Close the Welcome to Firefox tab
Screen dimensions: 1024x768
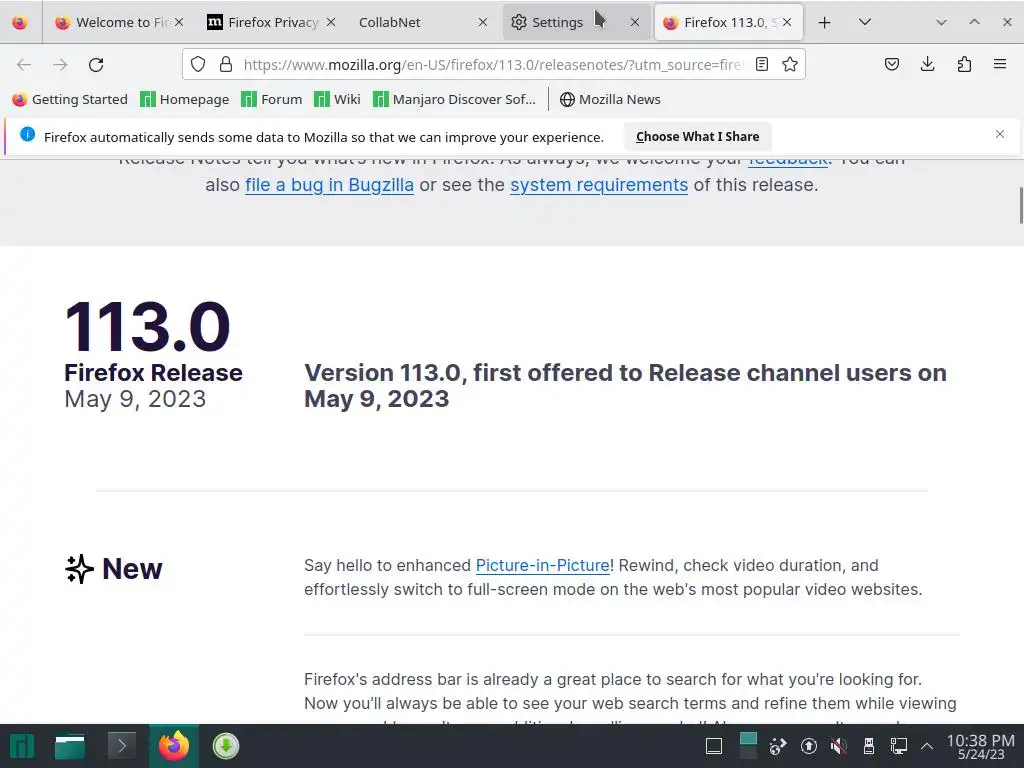[179, 22]
